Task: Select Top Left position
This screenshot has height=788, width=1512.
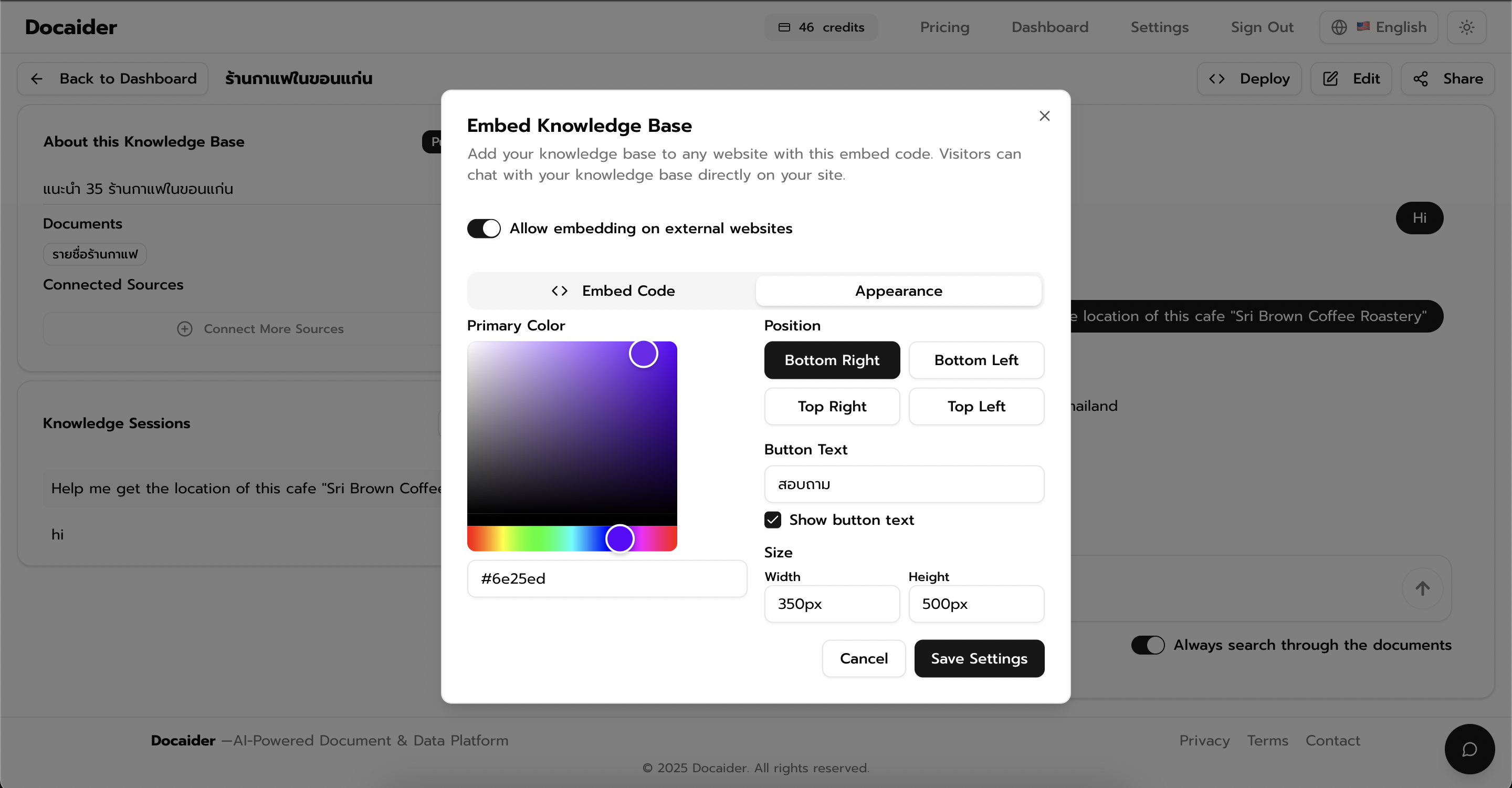Action: (x=976, y=406)
